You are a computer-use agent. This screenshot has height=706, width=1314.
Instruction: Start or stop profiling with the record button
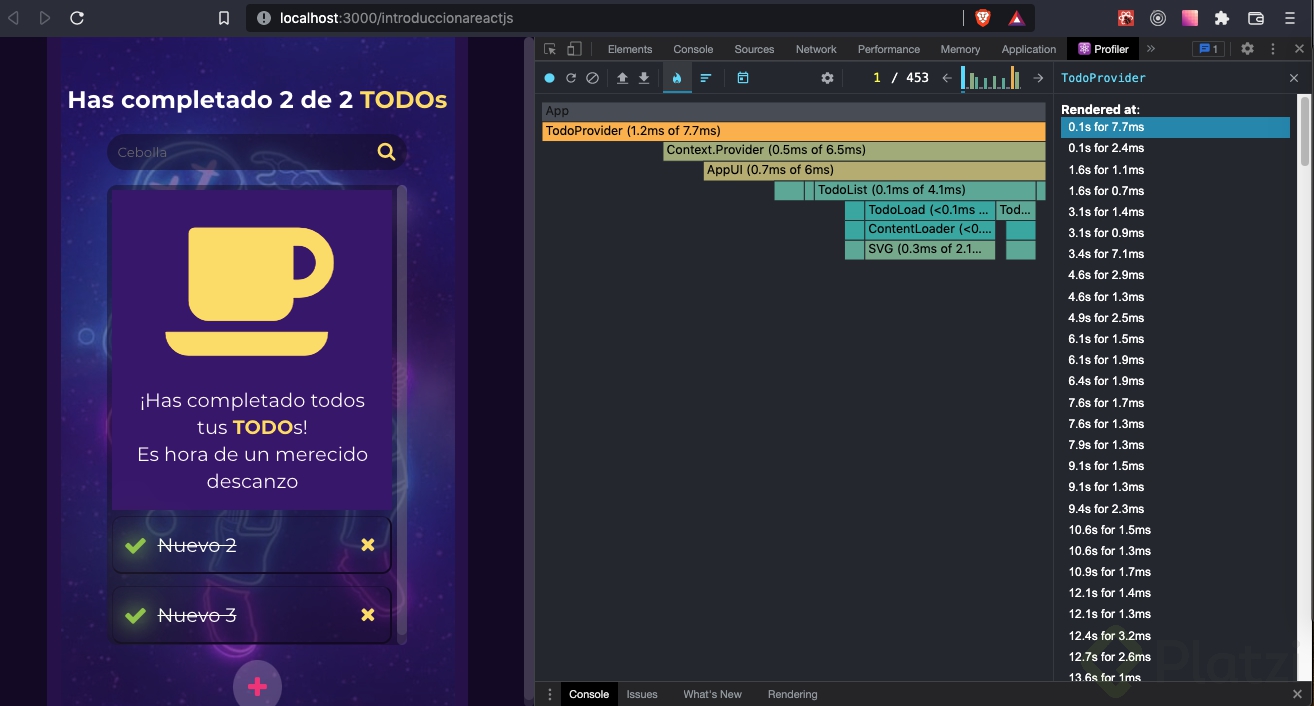click(549, 78)
